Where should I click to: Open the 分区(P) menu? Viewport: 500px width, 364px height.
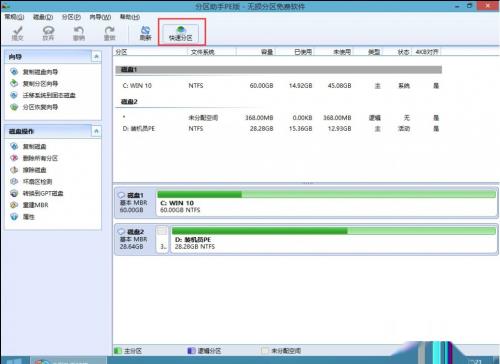(x=71, y=17)
